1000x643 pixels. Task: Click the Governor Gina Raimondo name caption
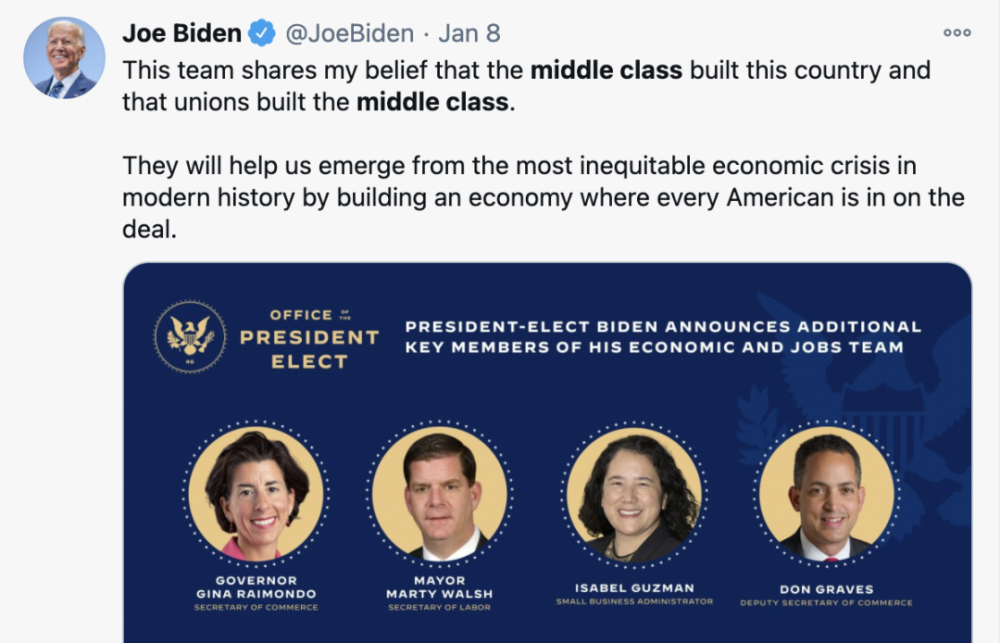click(x=256, y=587)
